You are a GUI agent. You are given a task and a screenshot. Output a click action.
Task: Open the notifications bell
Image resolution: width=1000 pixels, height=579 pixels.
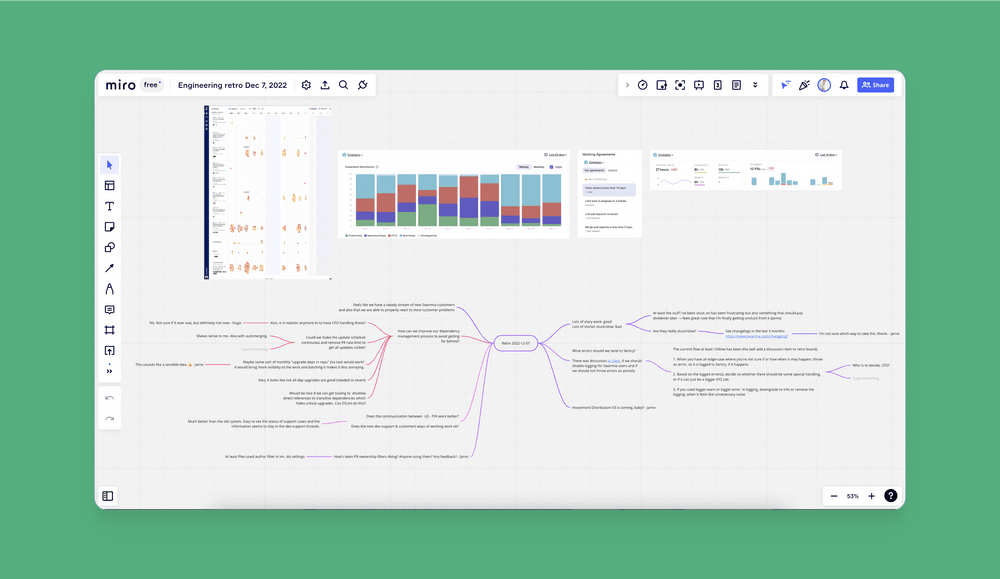coord(844,85)
